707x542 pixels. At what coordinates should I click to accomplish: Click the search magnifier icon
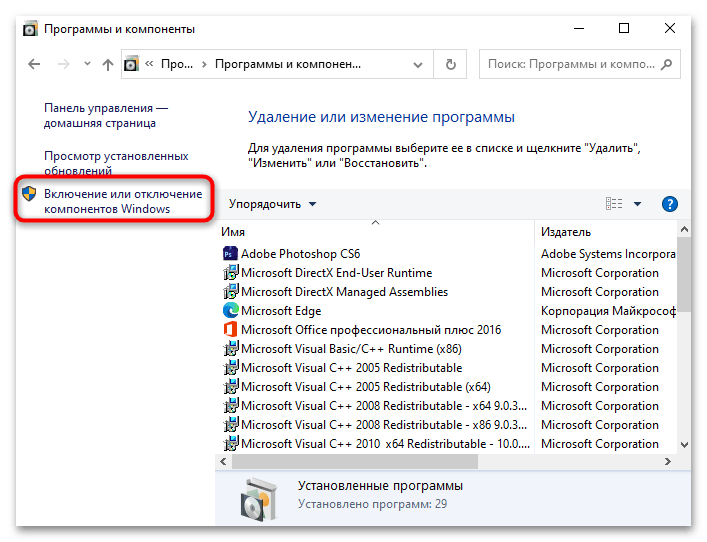666,64
